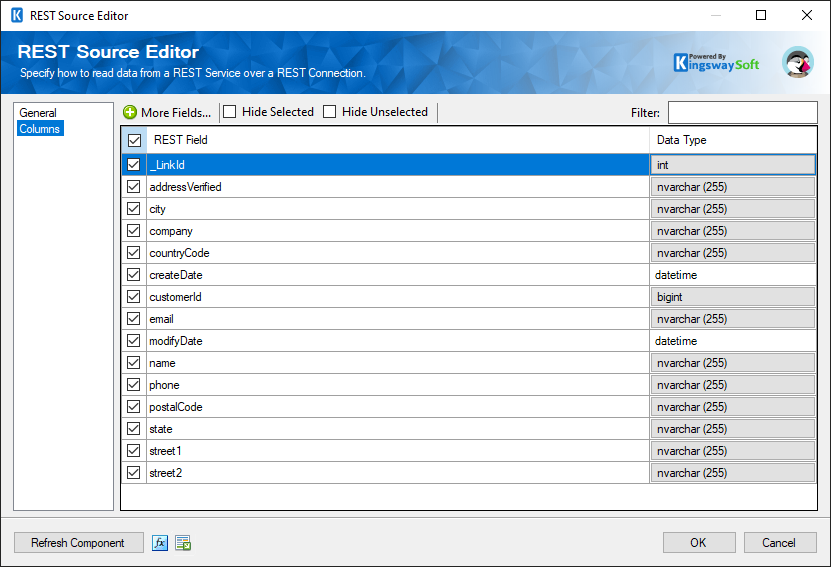
Task: Click the KingswaySoft logo
Action: coord(717,63)
